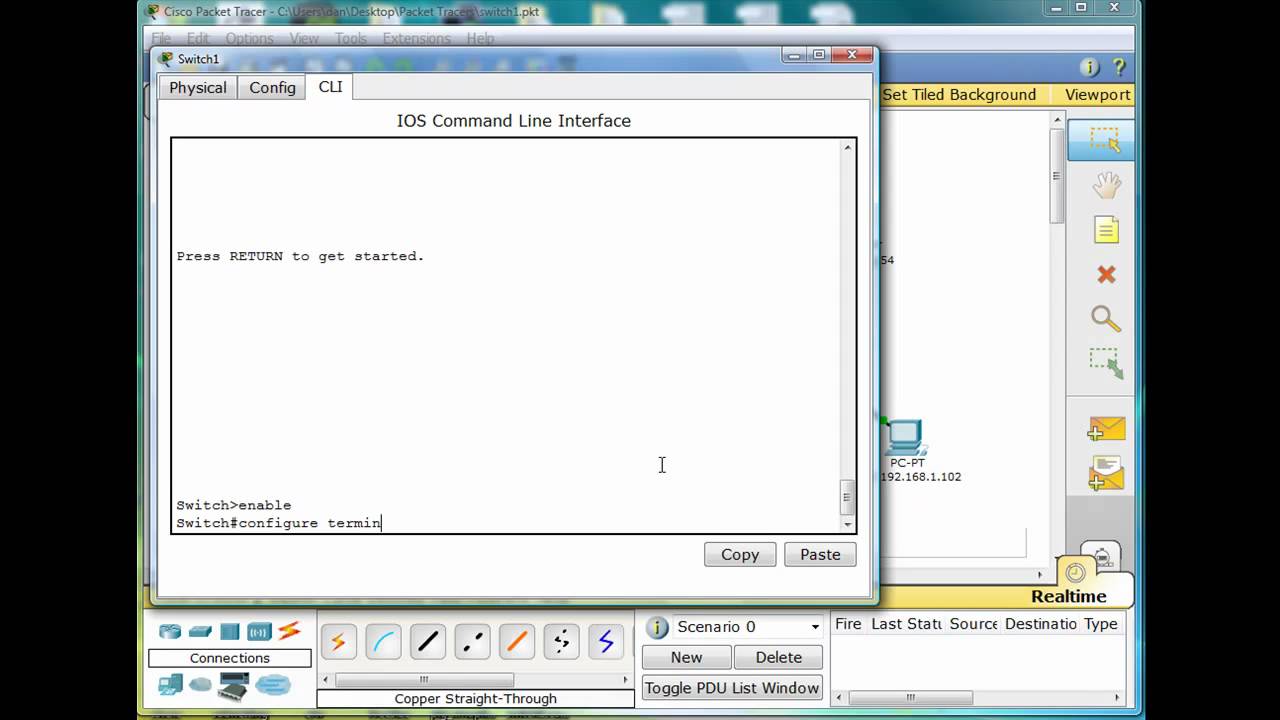The image size is (1280, 720).
Task: Add a Complex PDU open envelope
Action: [1106, 473]
